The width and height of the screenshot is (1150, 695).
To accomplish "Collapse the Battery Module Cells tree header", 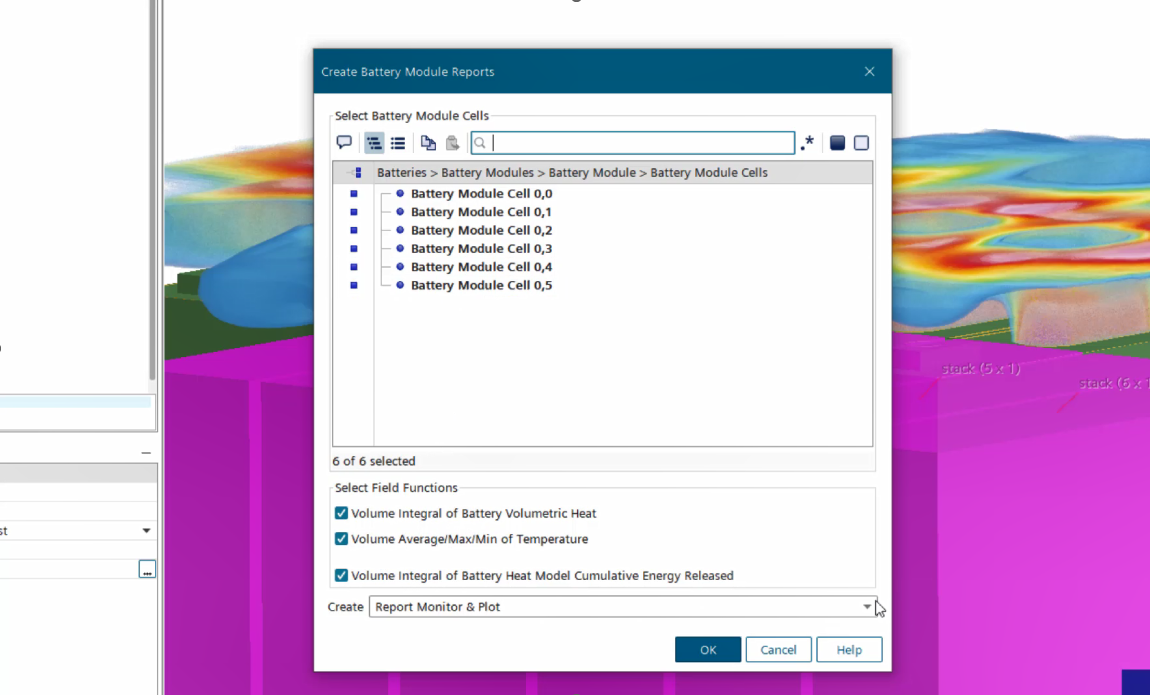I will 357,173.
